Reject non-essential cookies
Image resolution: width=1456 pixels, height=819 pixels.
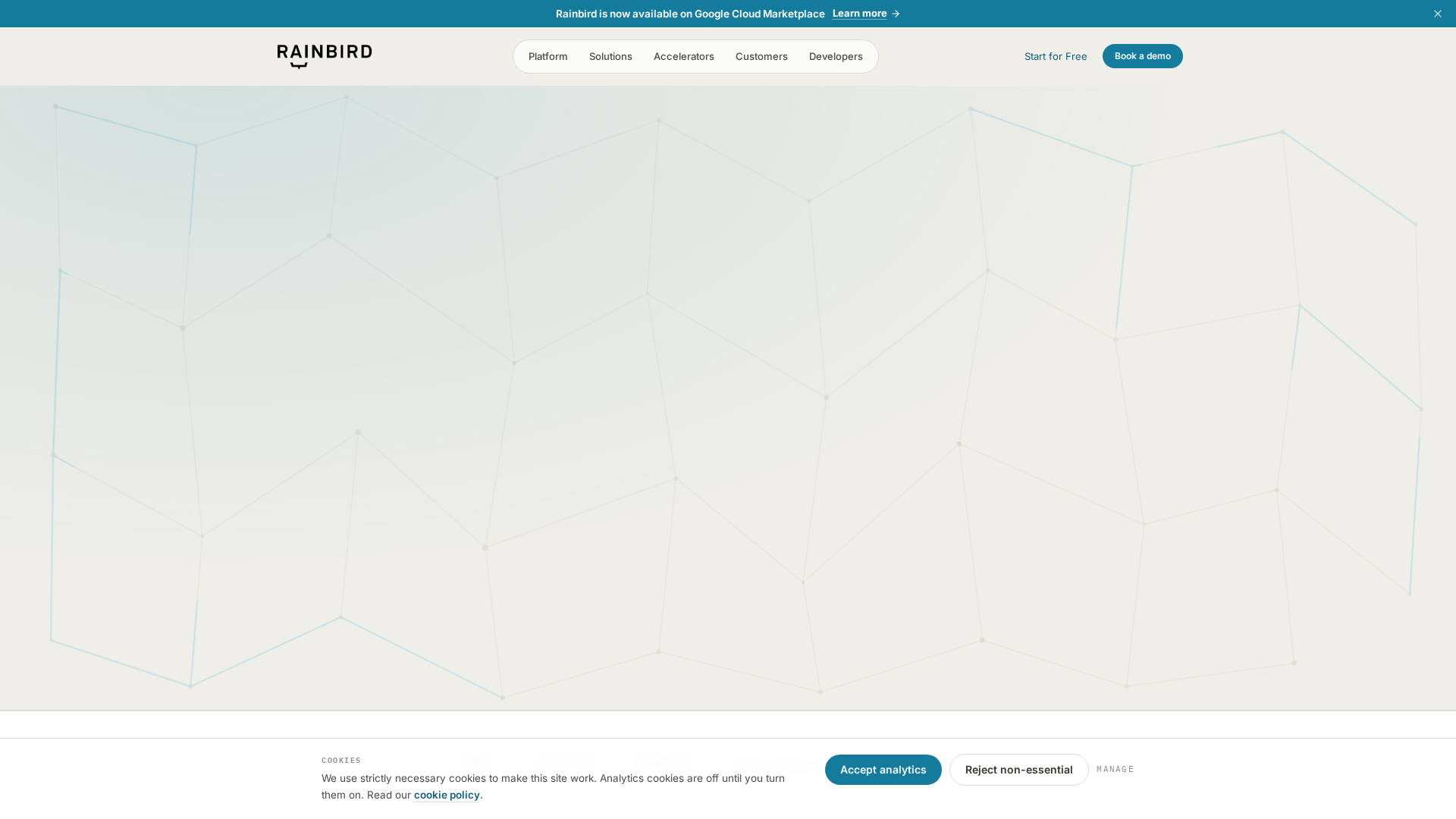pyautogui.click(x=1018, y=770)
